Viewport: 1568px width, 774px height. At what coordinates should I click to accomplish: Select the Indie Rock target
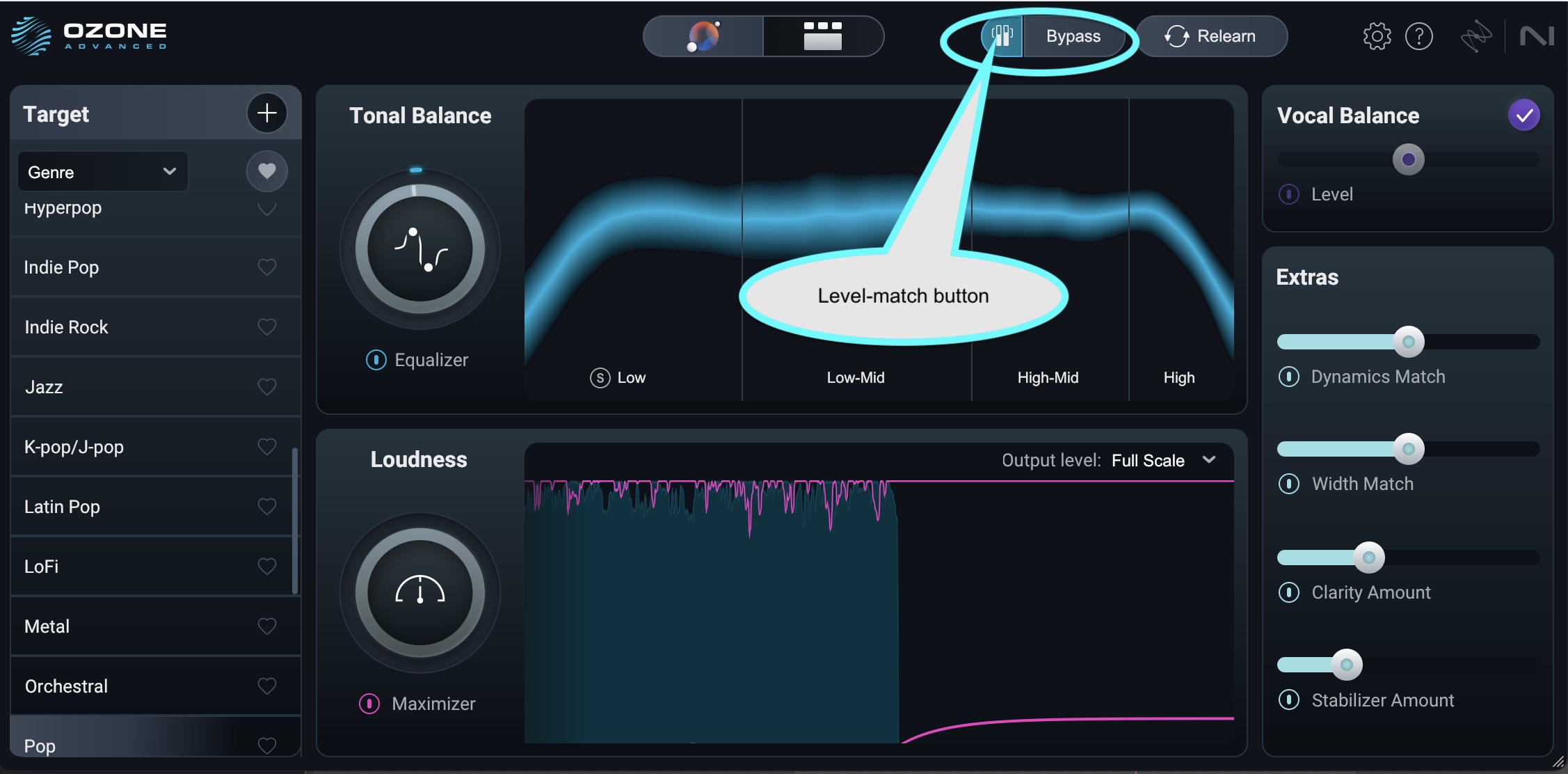156,327
